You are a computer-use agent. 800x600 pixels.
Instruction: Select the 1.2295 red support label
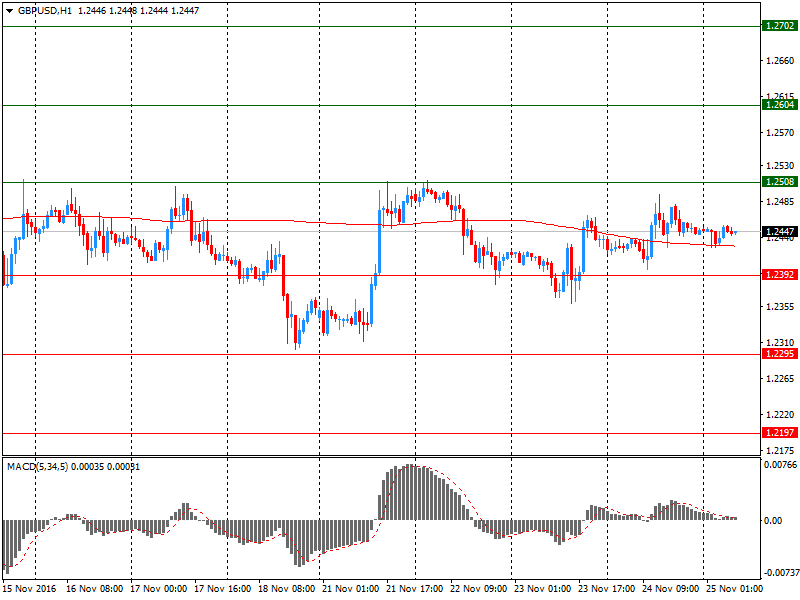pyautogui.click(x=780, y=354)
